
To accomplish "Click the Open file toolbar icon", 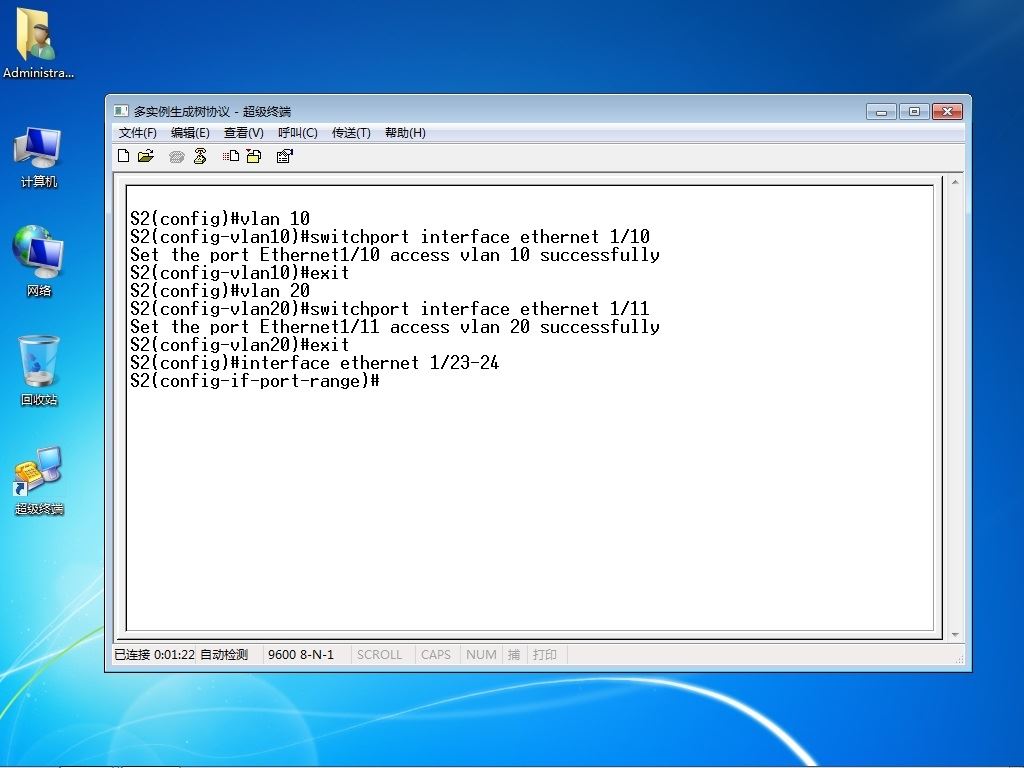I will (x=146, y=156).
